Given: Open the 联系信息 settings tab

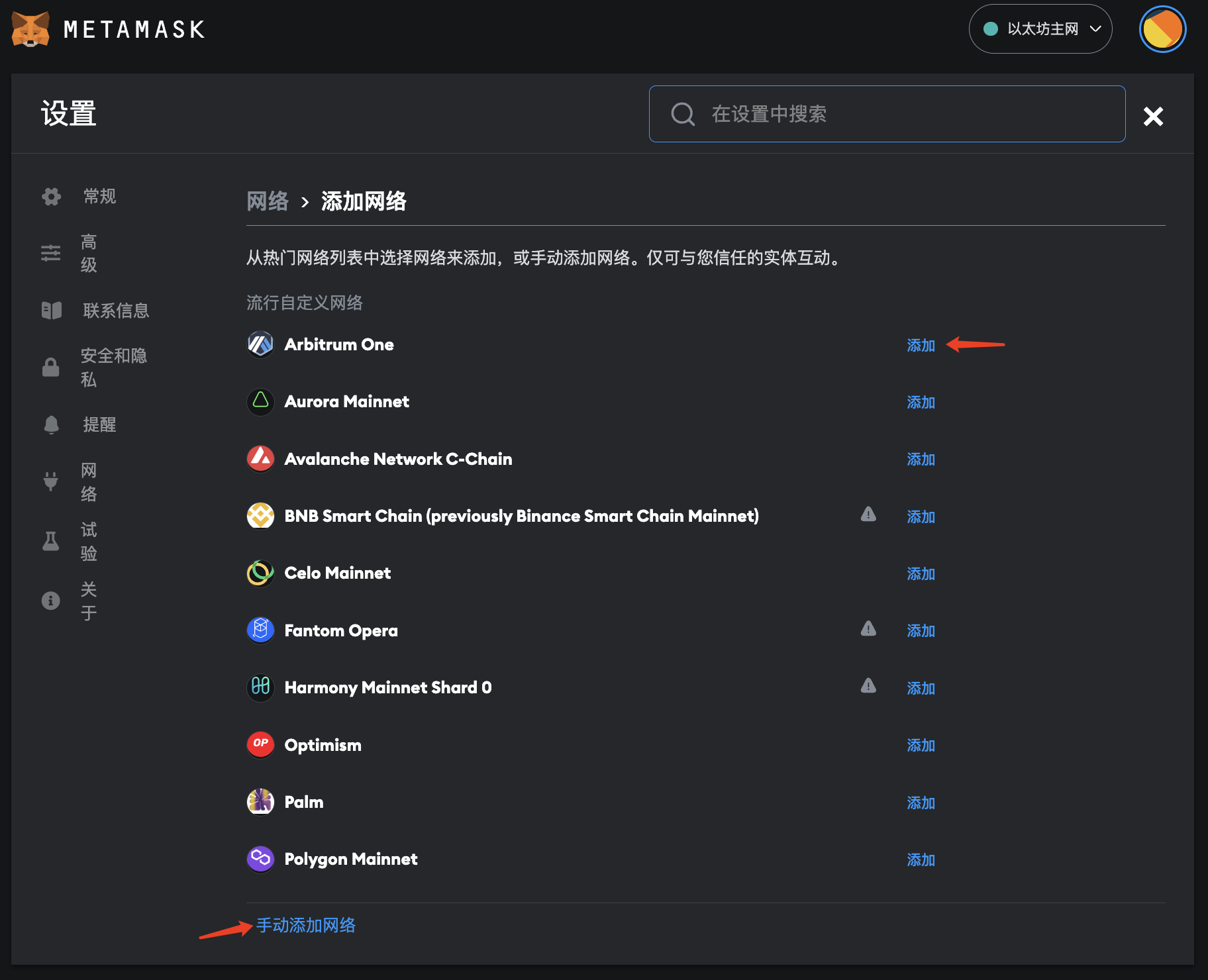Looking at the screenshot, I should tap(116, 310).
